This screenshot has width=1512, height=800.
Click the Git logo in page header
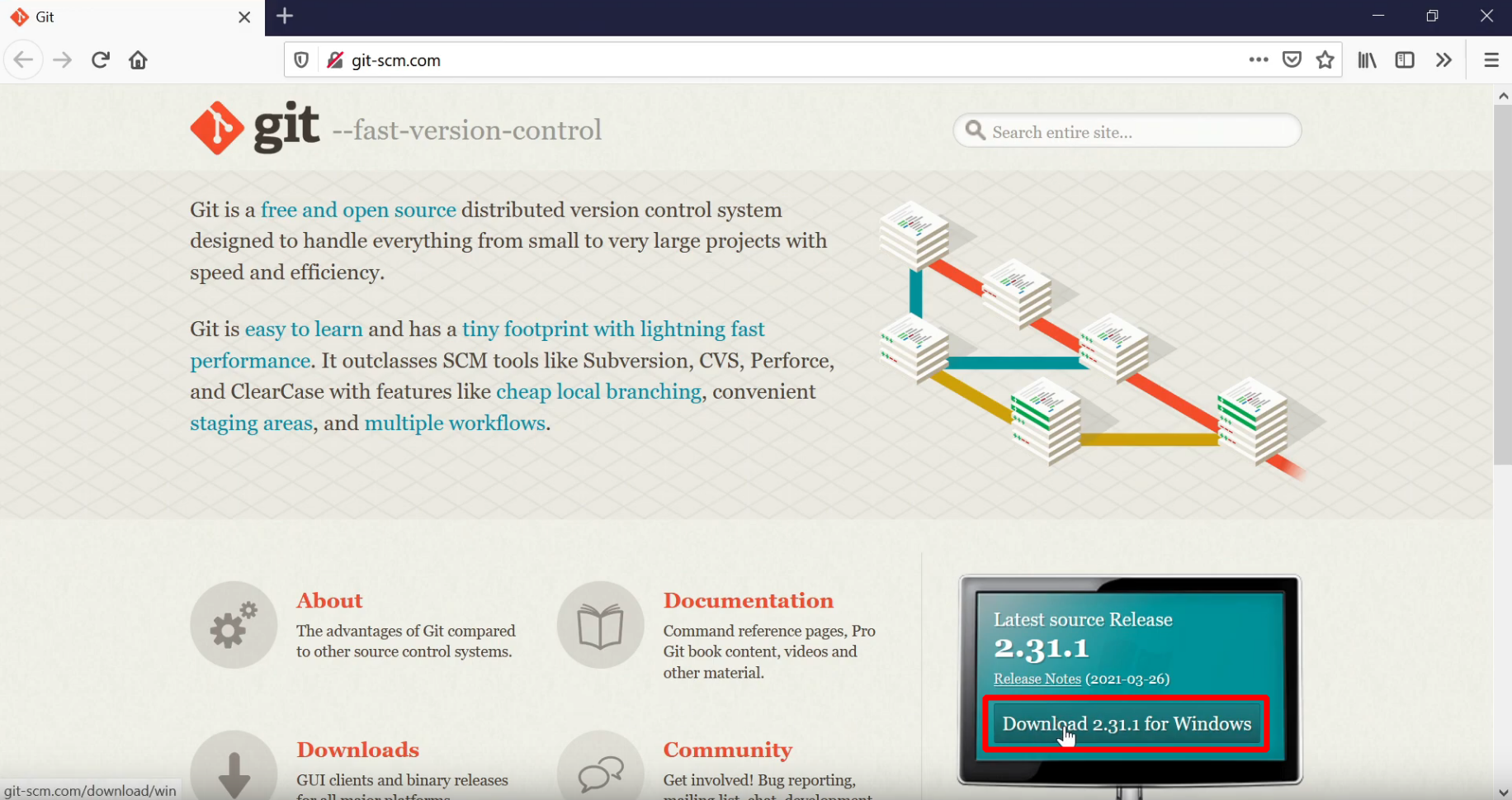click(254, 128)
